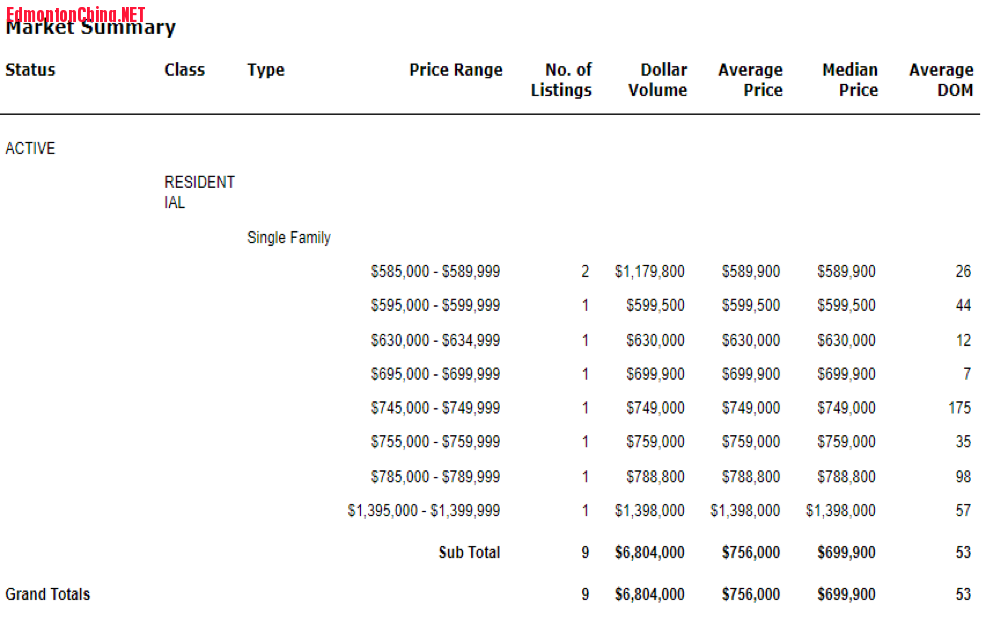Select the RESIDENTIAL class label
This screenshot has width=986, height=627.
[x=200, y=192]
